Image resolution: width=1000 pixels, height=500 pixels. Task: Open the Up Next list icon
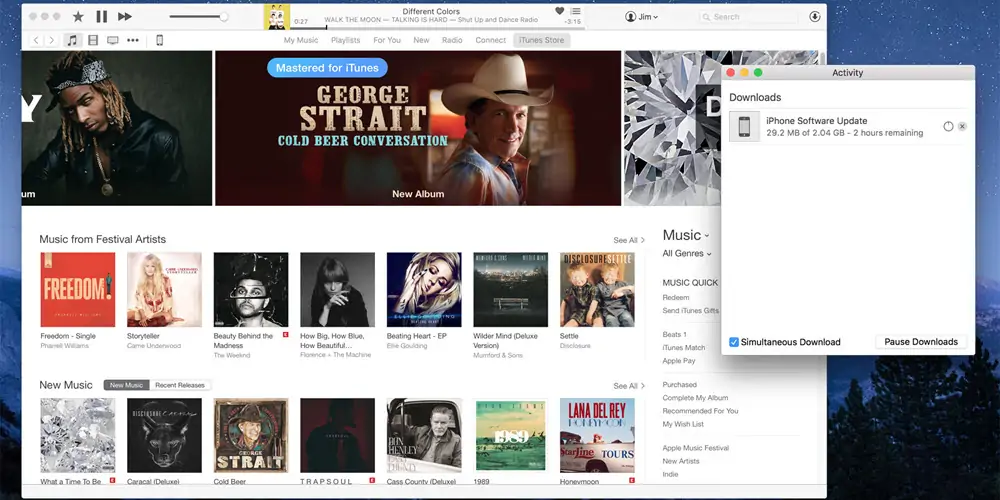tap(576, 11)
